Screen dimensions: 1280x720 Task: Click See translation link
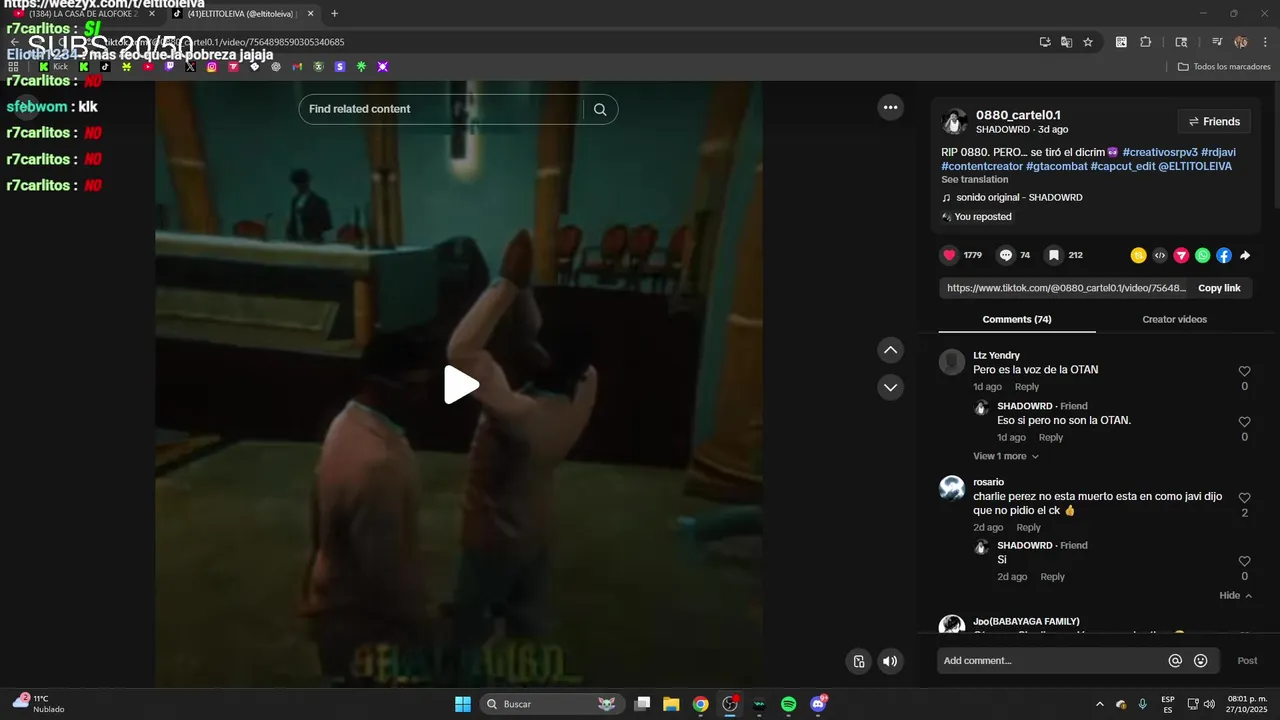coord(975,180)
